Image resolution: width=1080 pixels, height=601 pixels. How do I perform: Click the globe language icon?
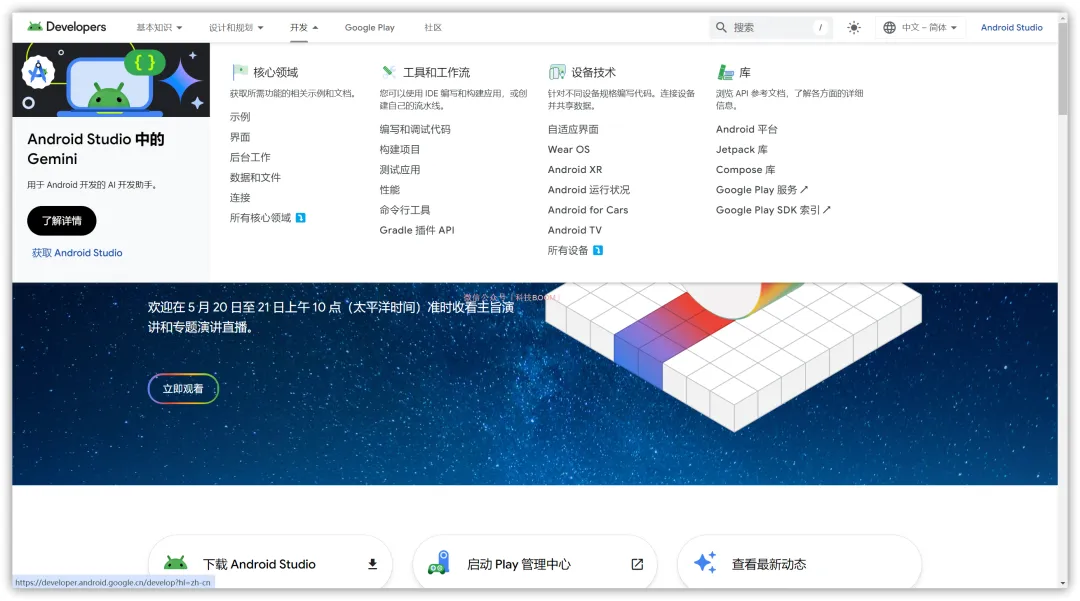tap(889, 28)
